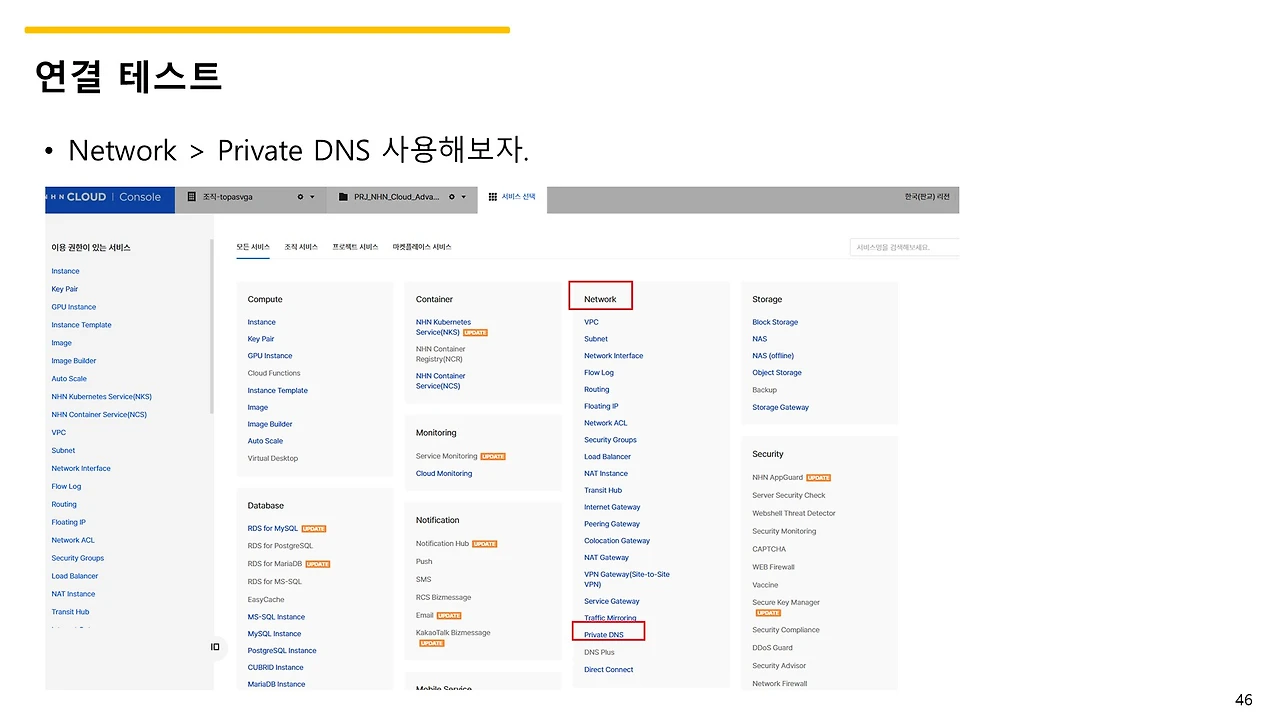Click the NHN Cloud Console logo
Screen dimensions: 1280x720
103,197
